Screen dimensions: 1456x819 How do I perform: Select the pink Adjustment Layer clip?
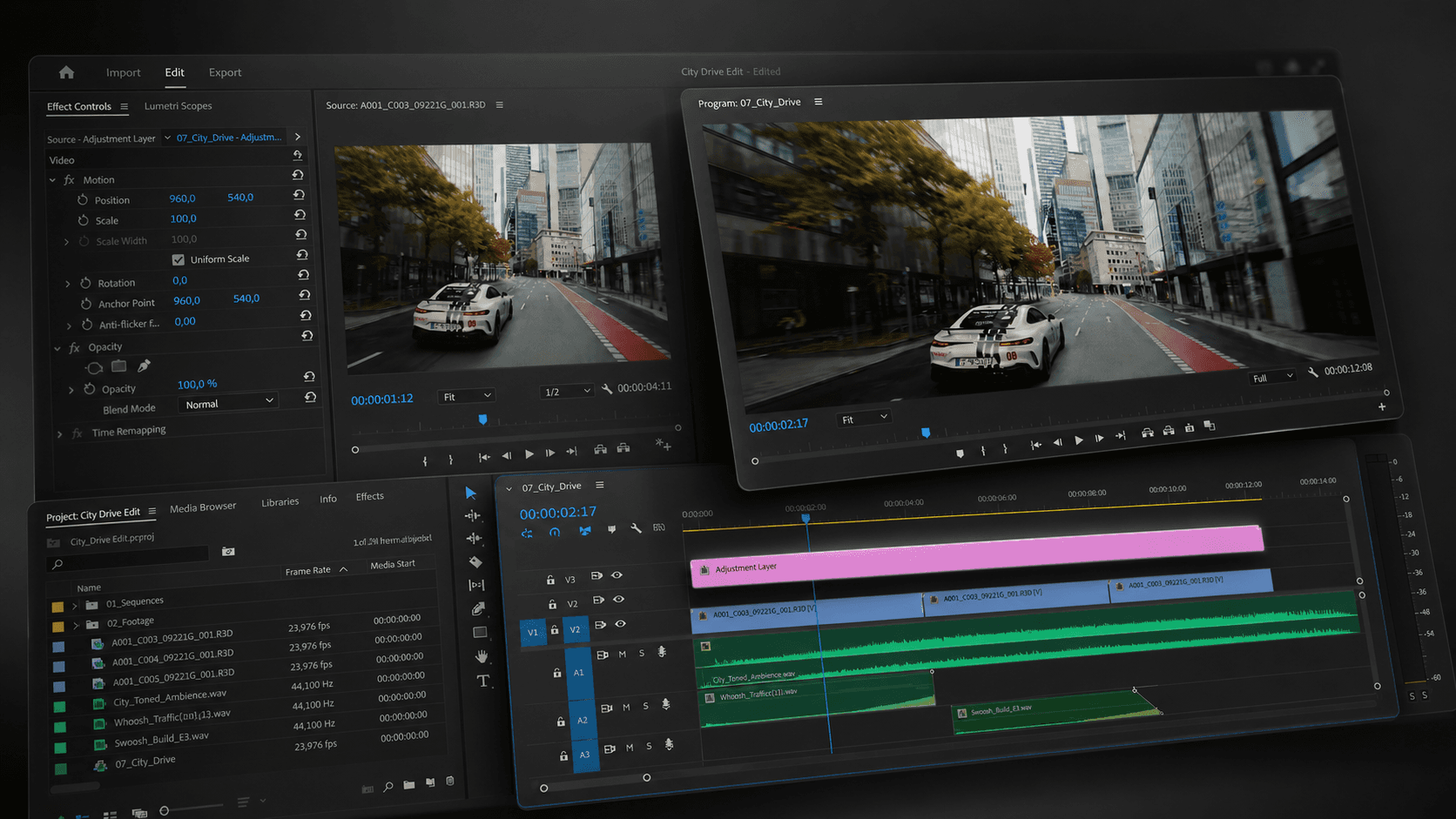pos(977,555)
